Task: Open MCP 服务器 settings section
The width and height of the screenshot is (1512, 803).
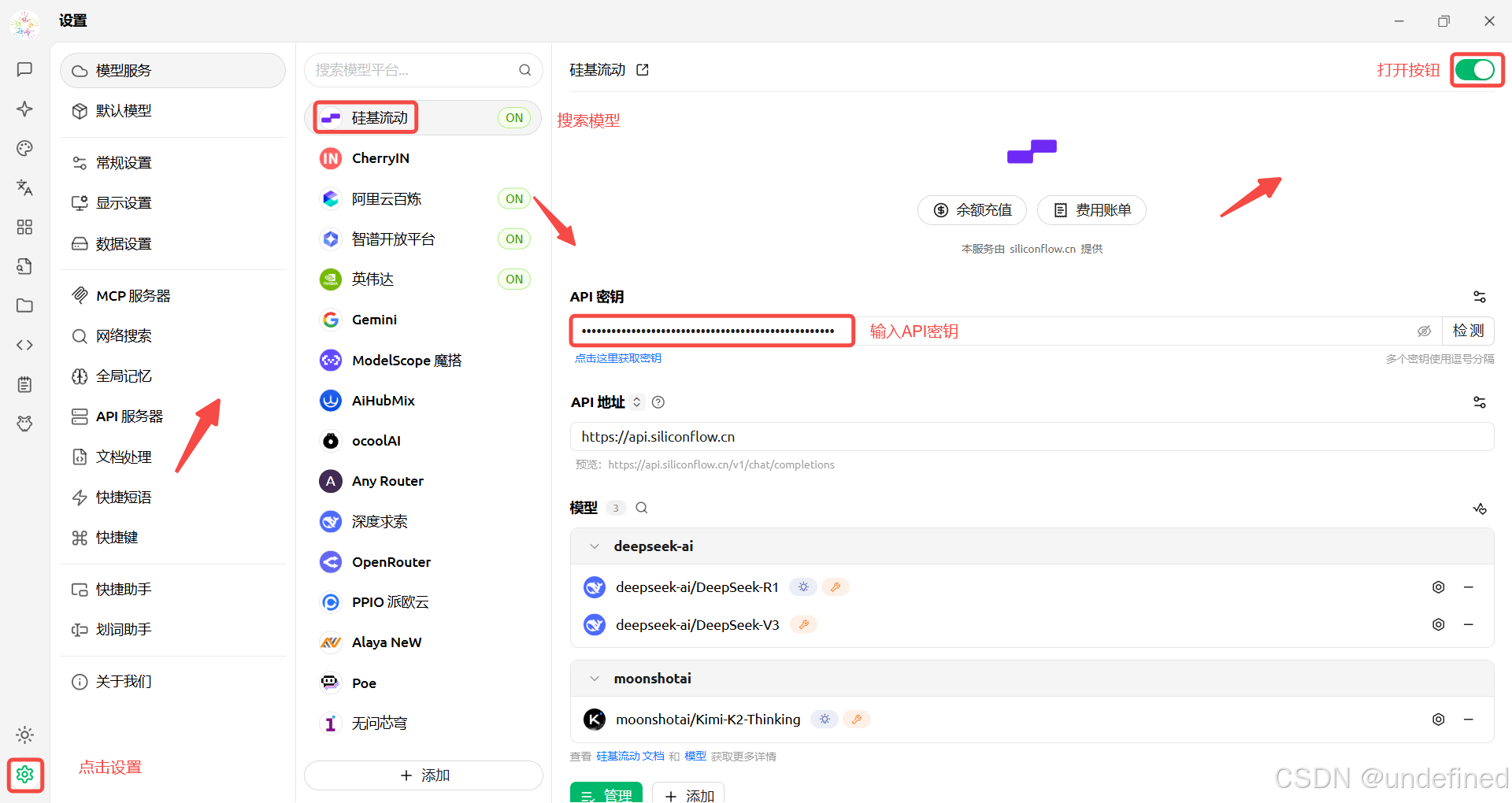Action: pyautogui.click(x=172, y=296)
